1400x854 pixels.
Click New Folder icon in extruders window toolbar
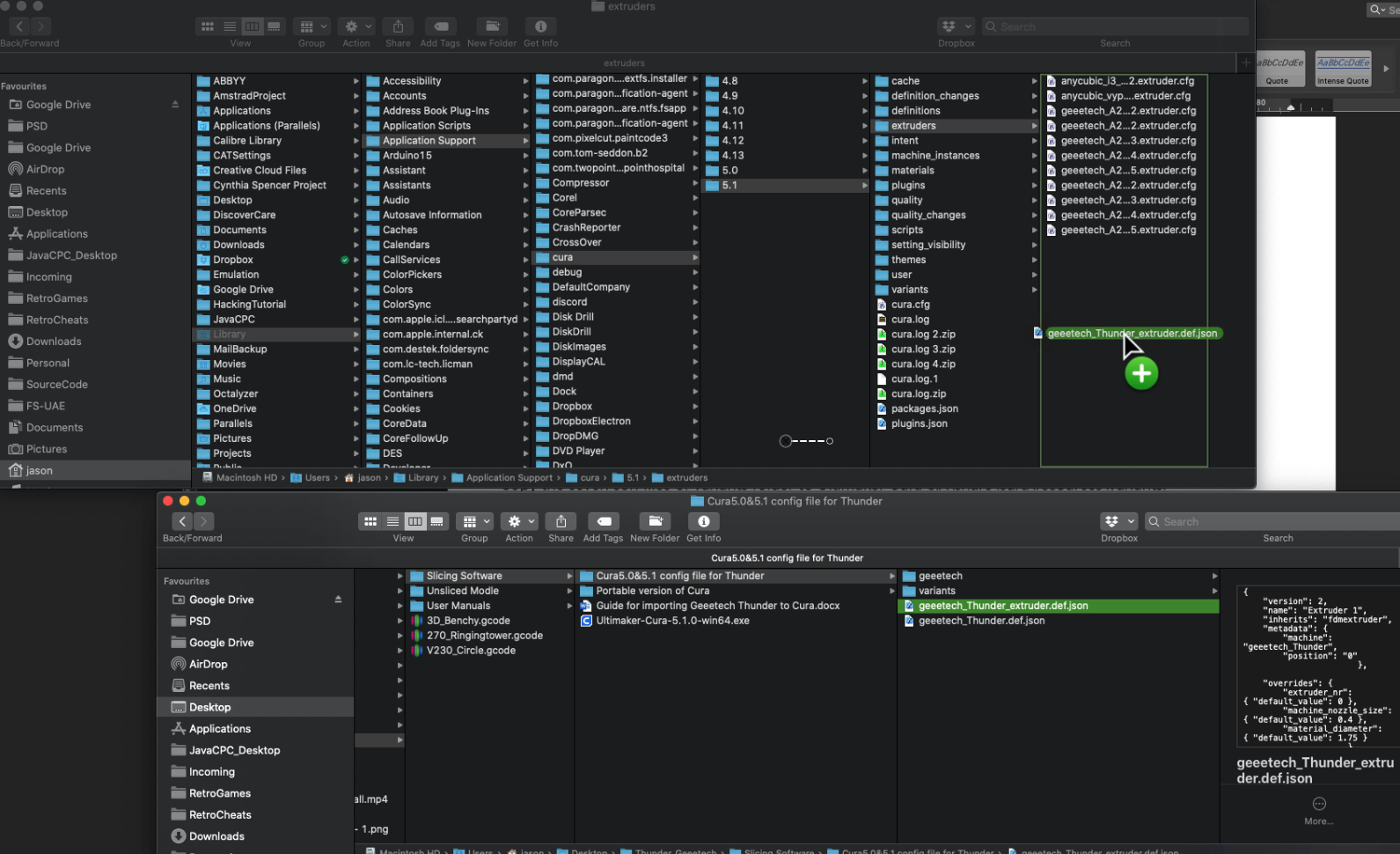pos(492,26)
